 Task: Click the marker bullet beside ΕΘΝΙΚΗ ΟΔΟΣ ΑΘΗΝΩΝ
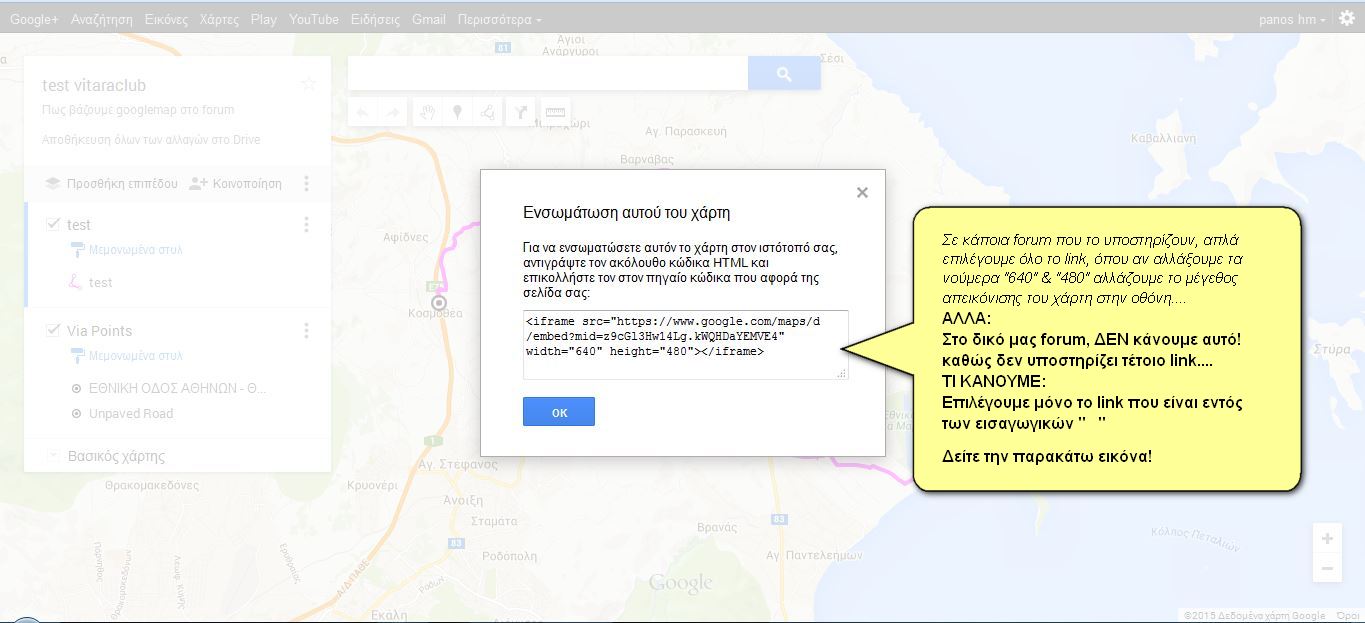tap(76, 388)
